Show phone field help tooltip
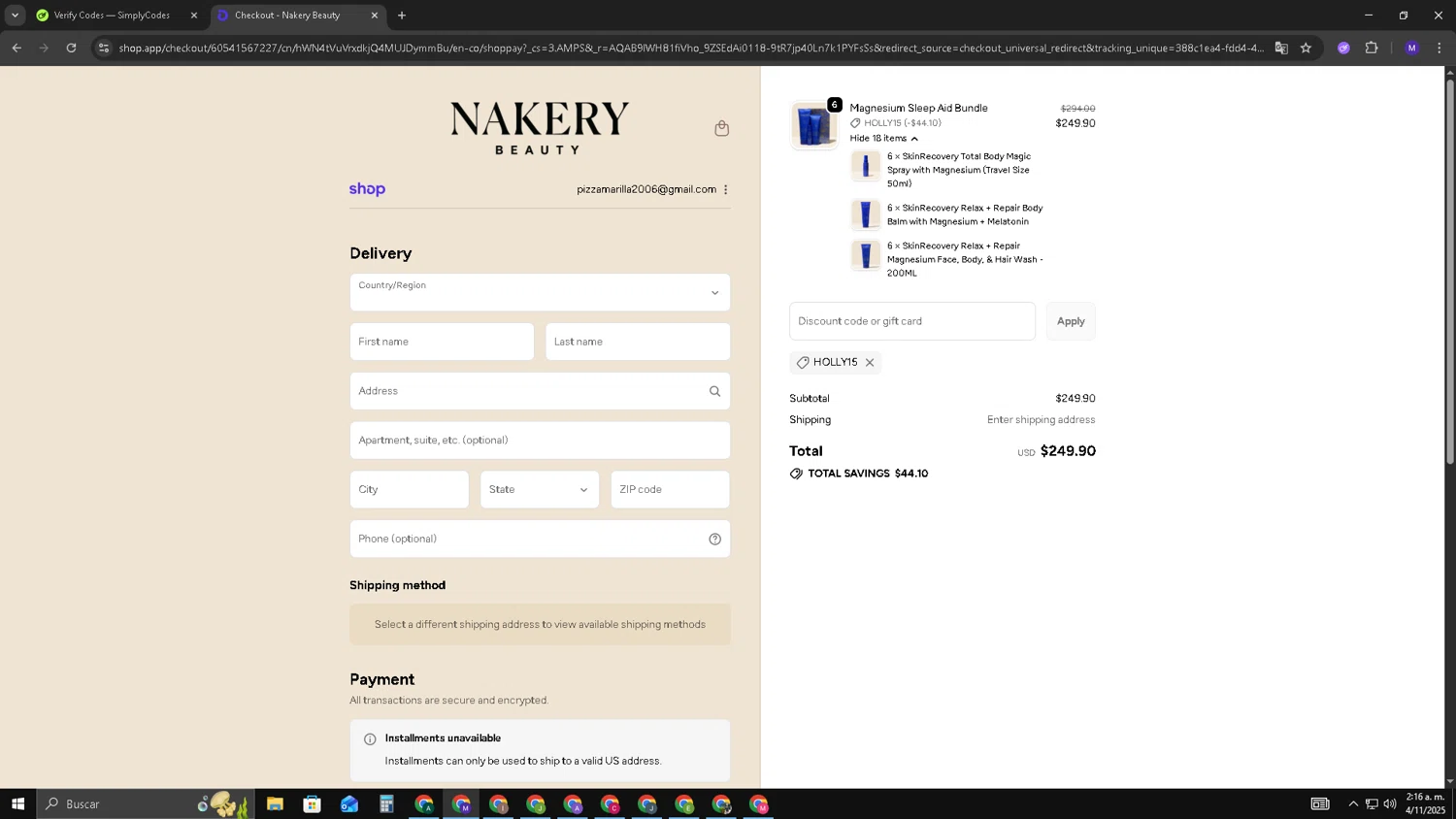The height and width of the screenshot is (819, 1456). click(714, 539)
